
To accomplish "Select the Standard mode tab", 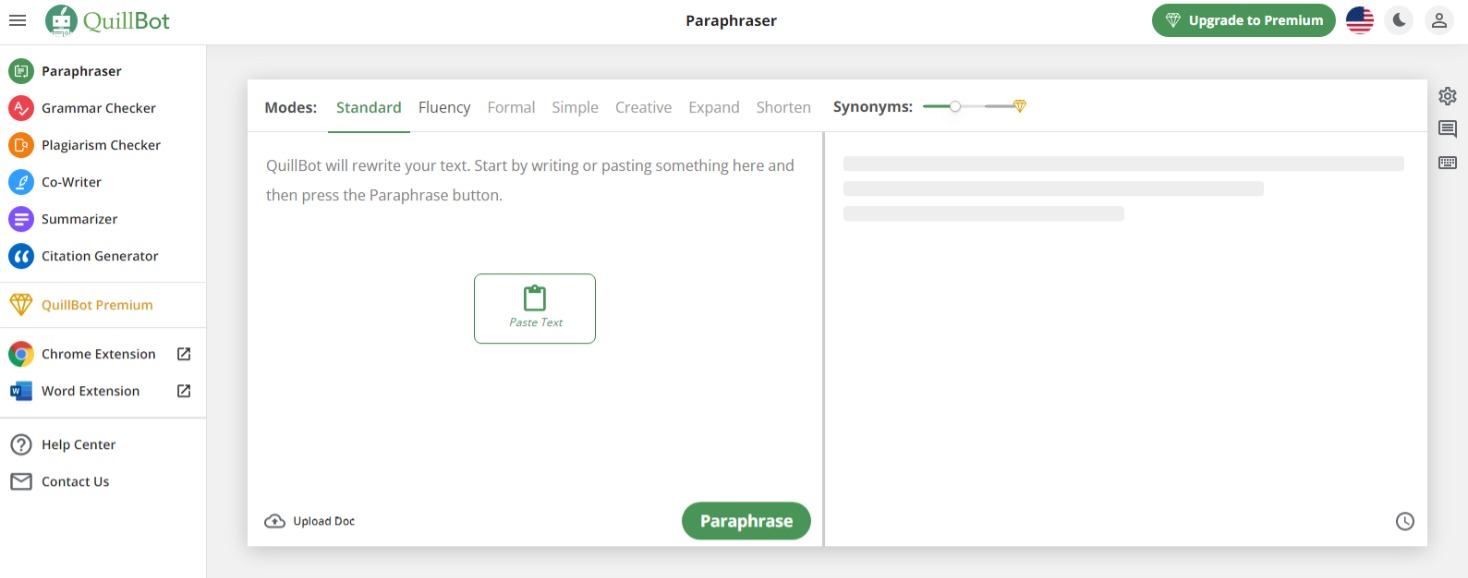I will coord(369,107).
